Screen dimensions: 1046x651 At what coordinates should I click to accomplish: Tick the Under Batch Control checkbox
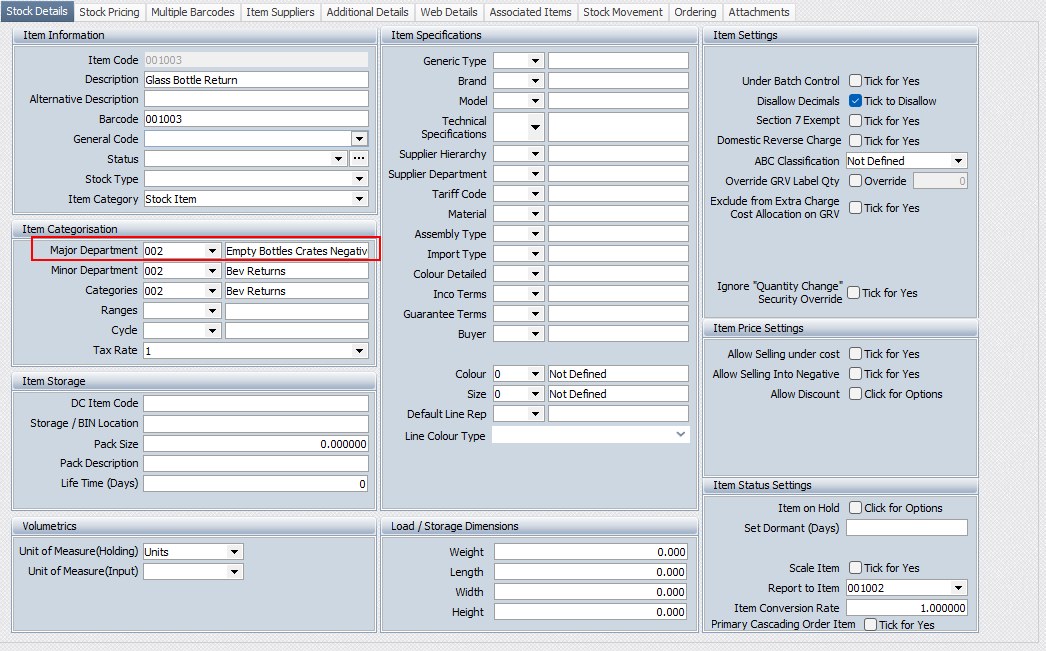(x=856, y=81)
